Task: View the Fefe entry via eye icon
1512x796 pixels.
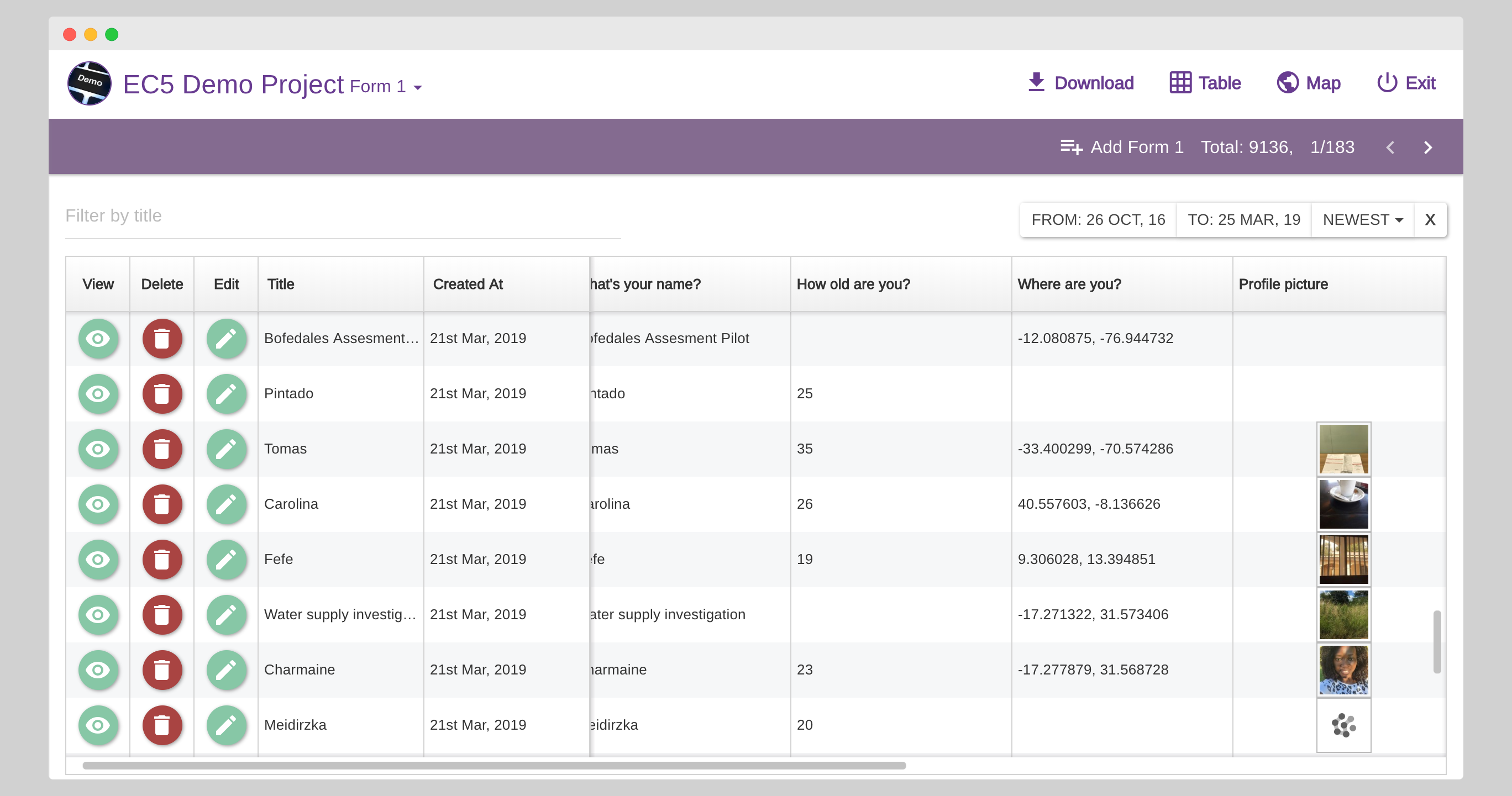Action: 98,559
